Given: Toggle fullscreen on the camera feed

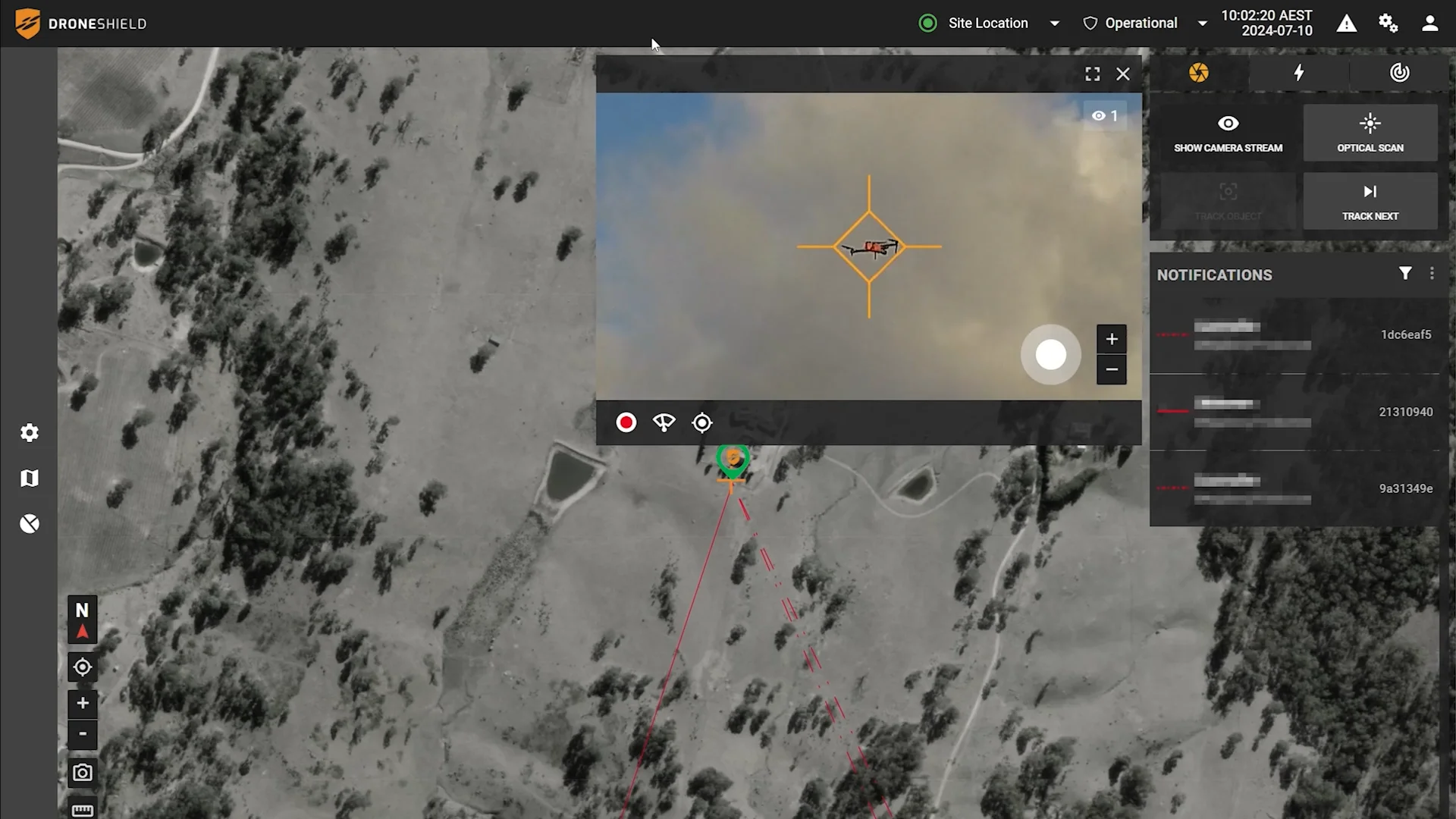Looking at the screenshot, I should (x=1092, y=74).
